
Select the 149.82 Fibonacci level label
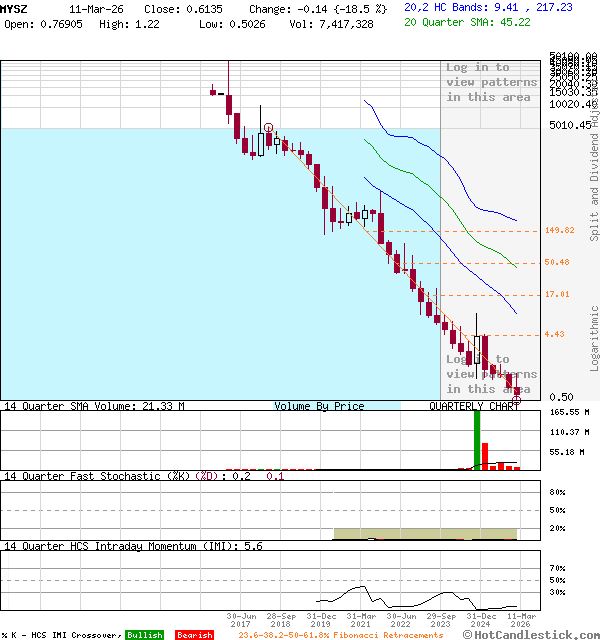pyautogui.click(x=559, y=230)
